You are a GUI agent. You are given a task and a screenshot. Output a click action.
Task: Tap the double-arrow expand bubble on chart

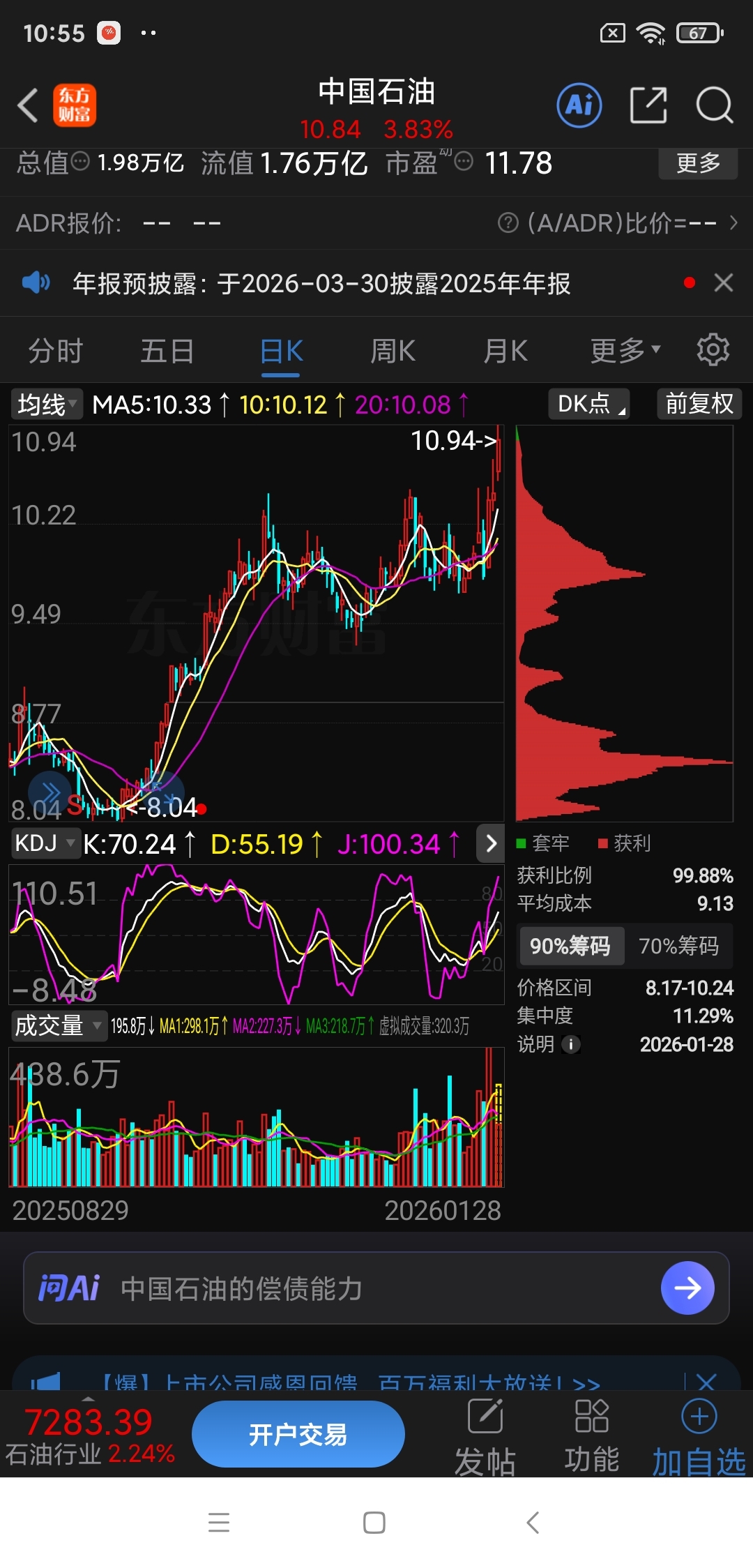(x=50, y=792)
